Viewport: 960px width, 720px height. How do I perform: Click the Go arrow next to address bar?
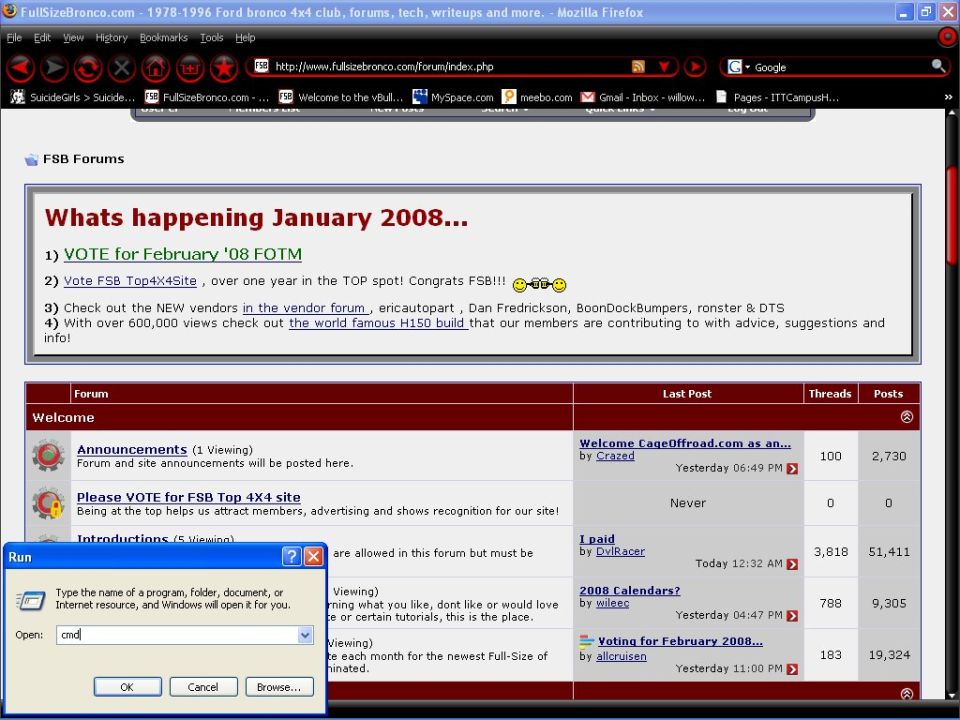tap(695, 67)
